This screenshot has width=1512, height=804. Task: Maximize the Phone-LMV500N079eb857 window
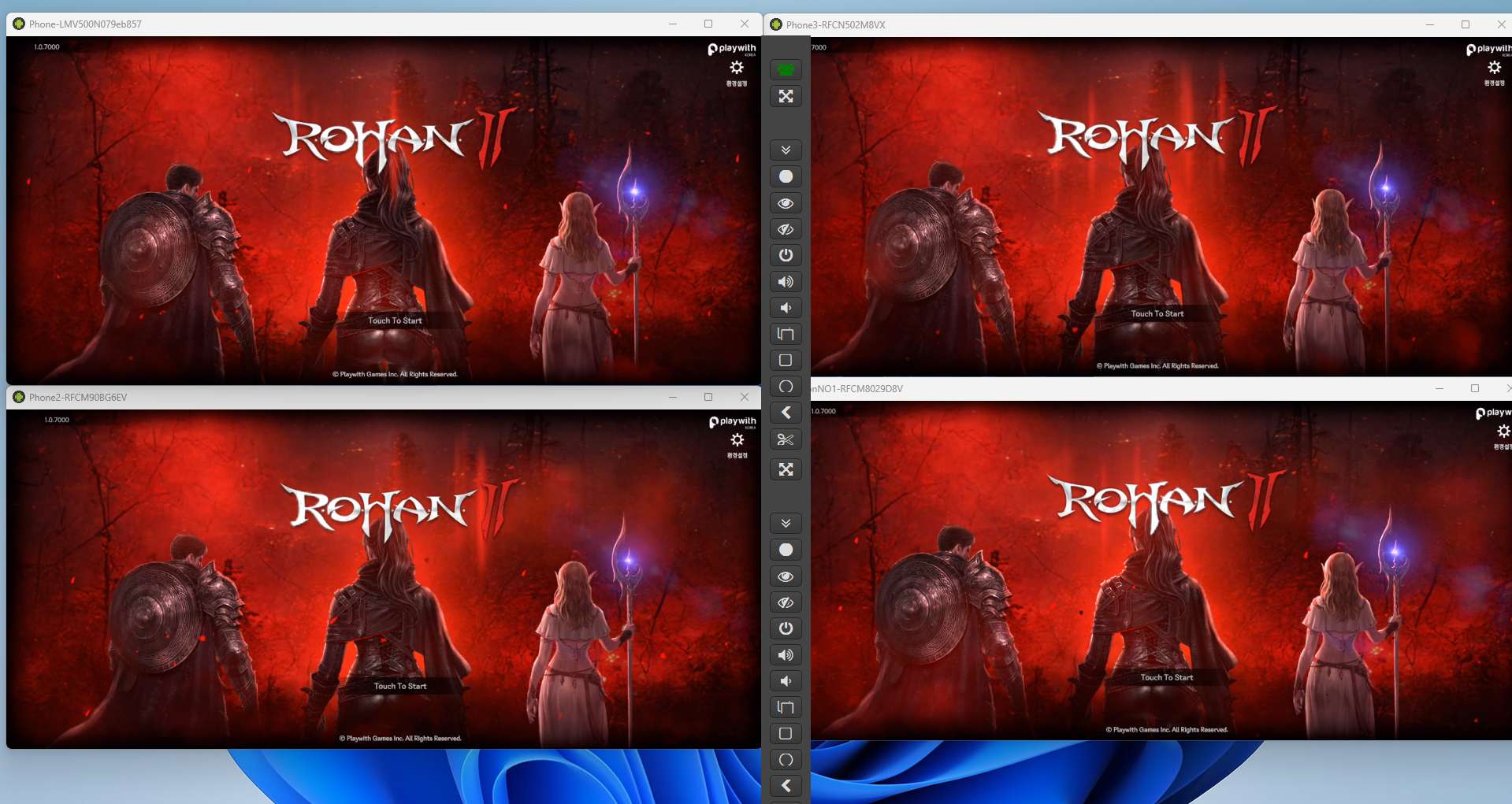pyautogui.click(x=708, y=24)
